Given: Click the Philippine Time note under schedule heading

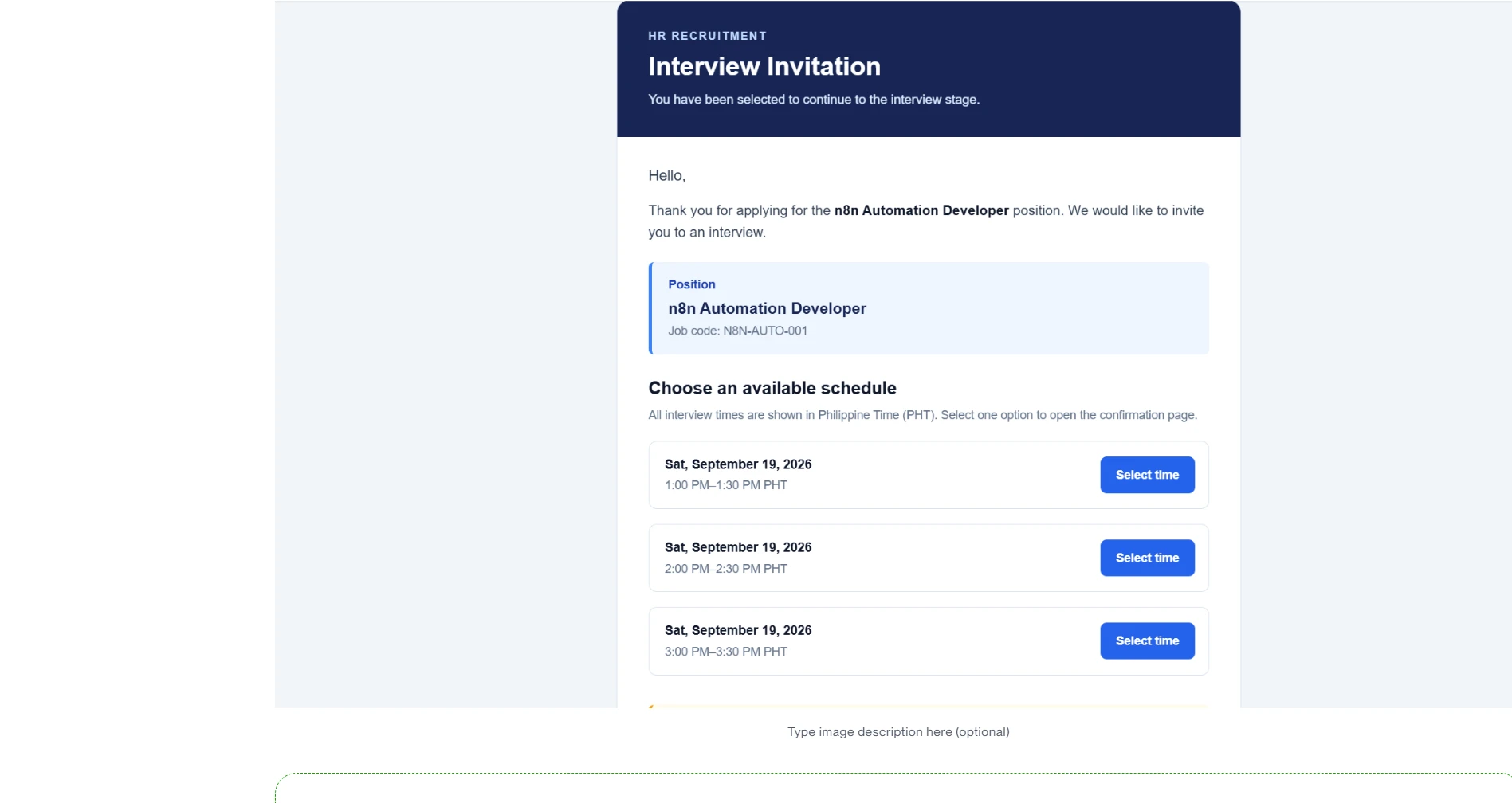Looking at the screenshot, I should coord(922,415).
